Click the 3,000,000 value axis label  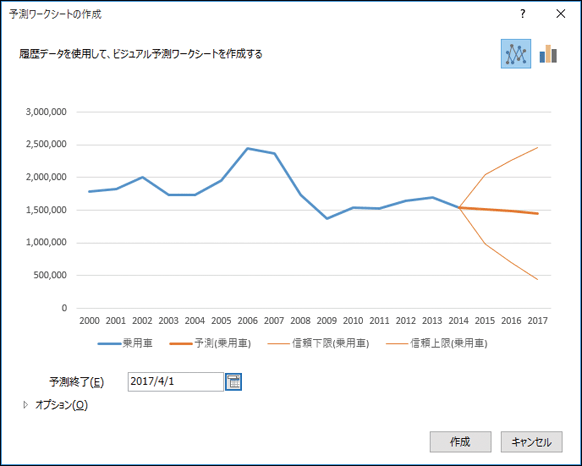point(46,112)
